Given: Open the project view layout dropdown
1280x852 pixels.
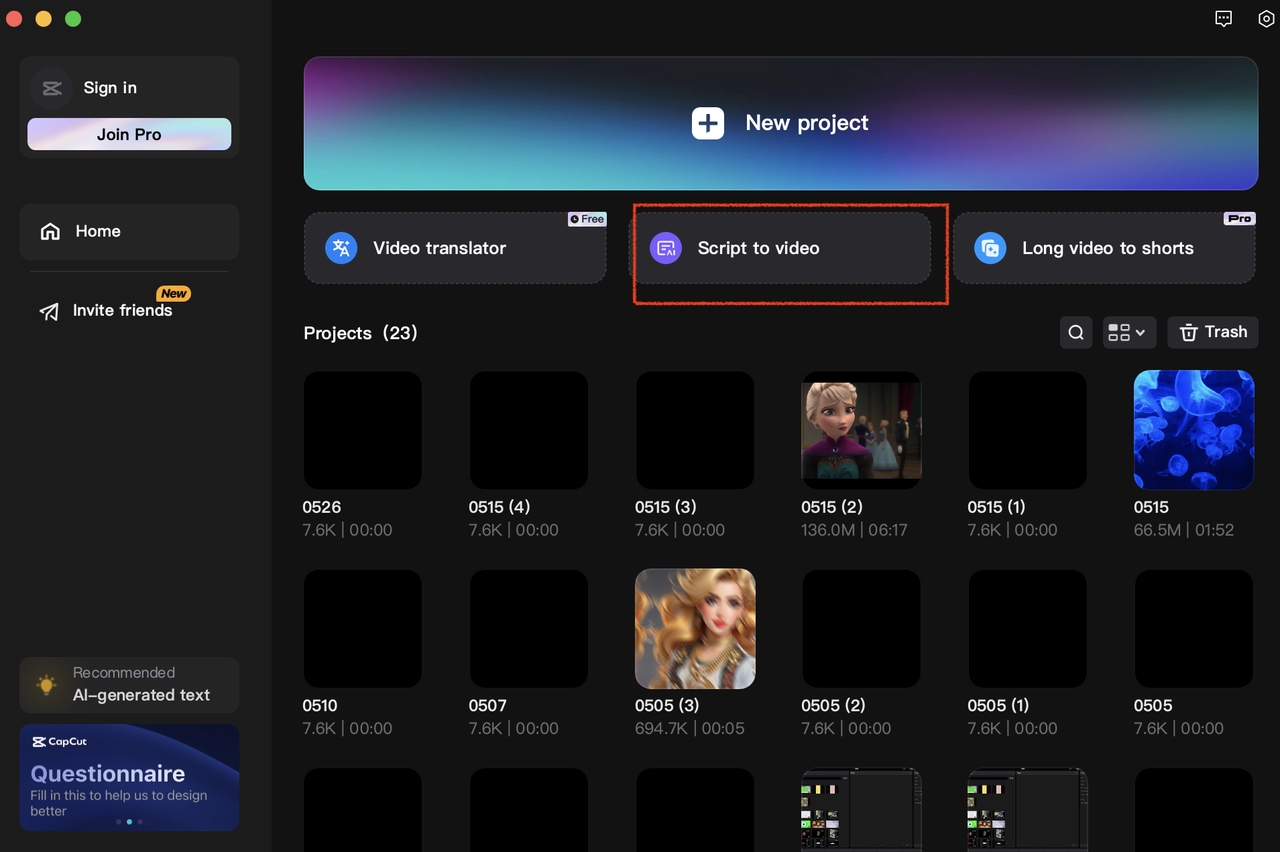Looking at the screenshot, I should [x=1129, y=332].
